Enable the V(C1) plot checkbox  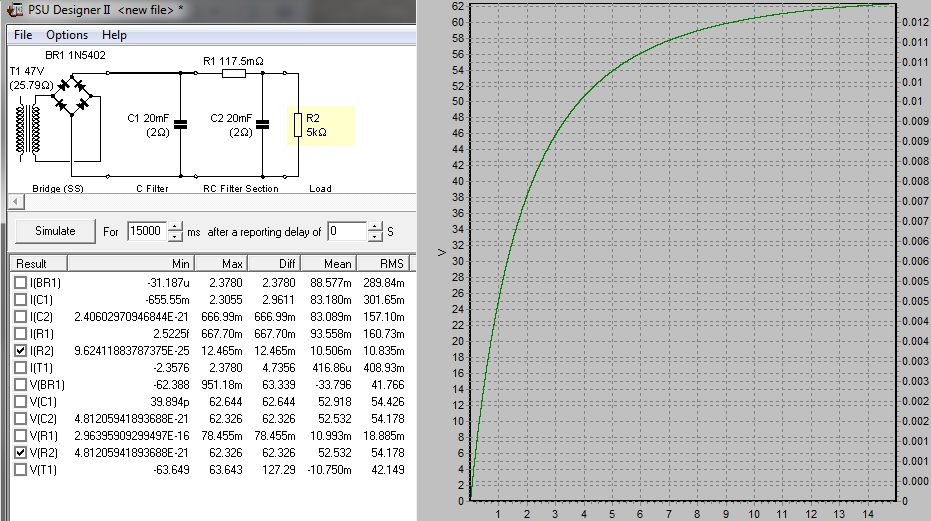pos(21,402)
